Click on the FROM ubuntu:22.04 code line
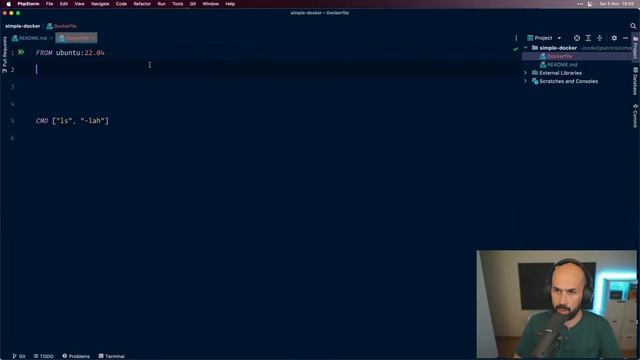640x360 pixels. (70, 53)
